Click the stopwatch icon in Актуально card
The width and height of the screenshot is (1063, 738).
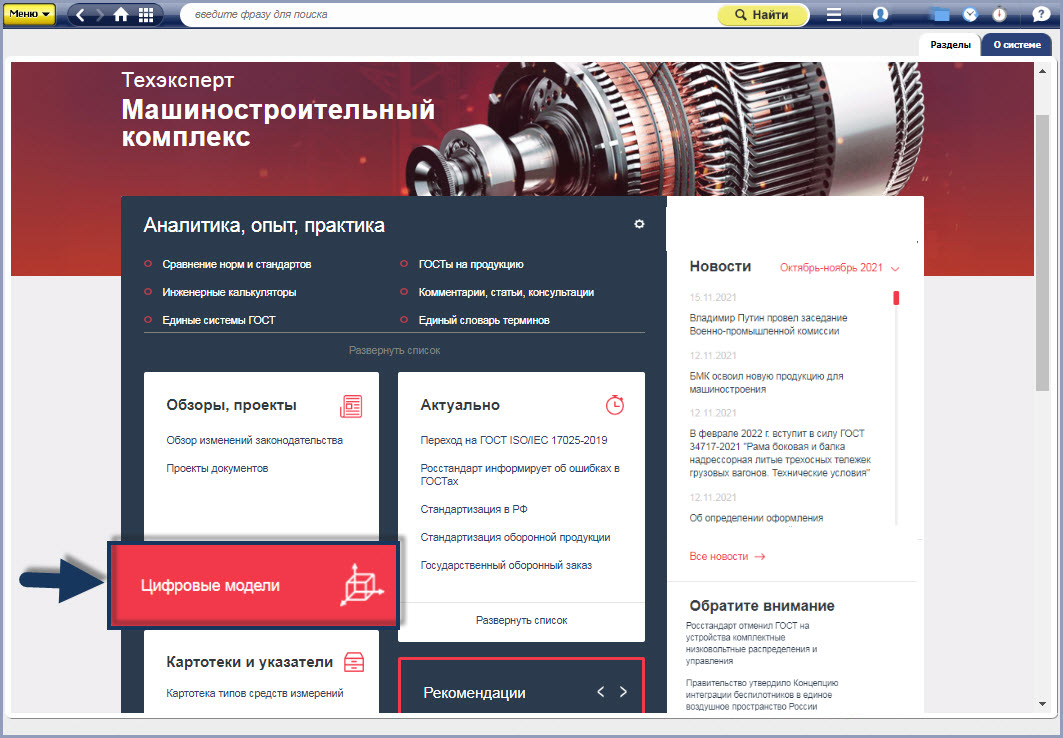click(x=614, y=405)
